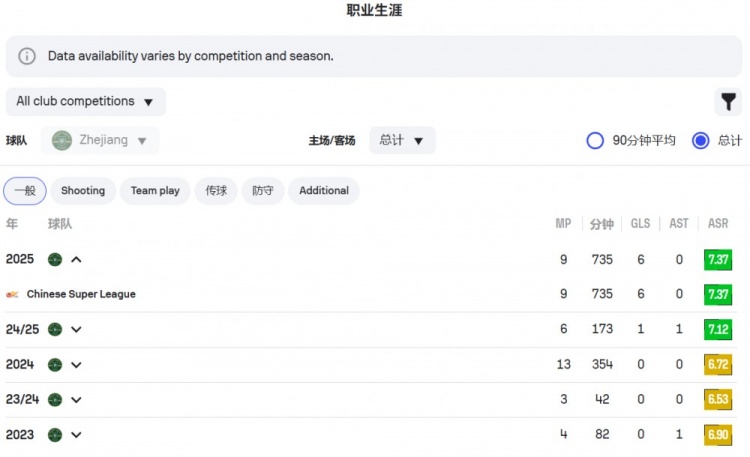Click the 6.72 rating badge
This screenshot has width=750, height=457.
(718, 365)
